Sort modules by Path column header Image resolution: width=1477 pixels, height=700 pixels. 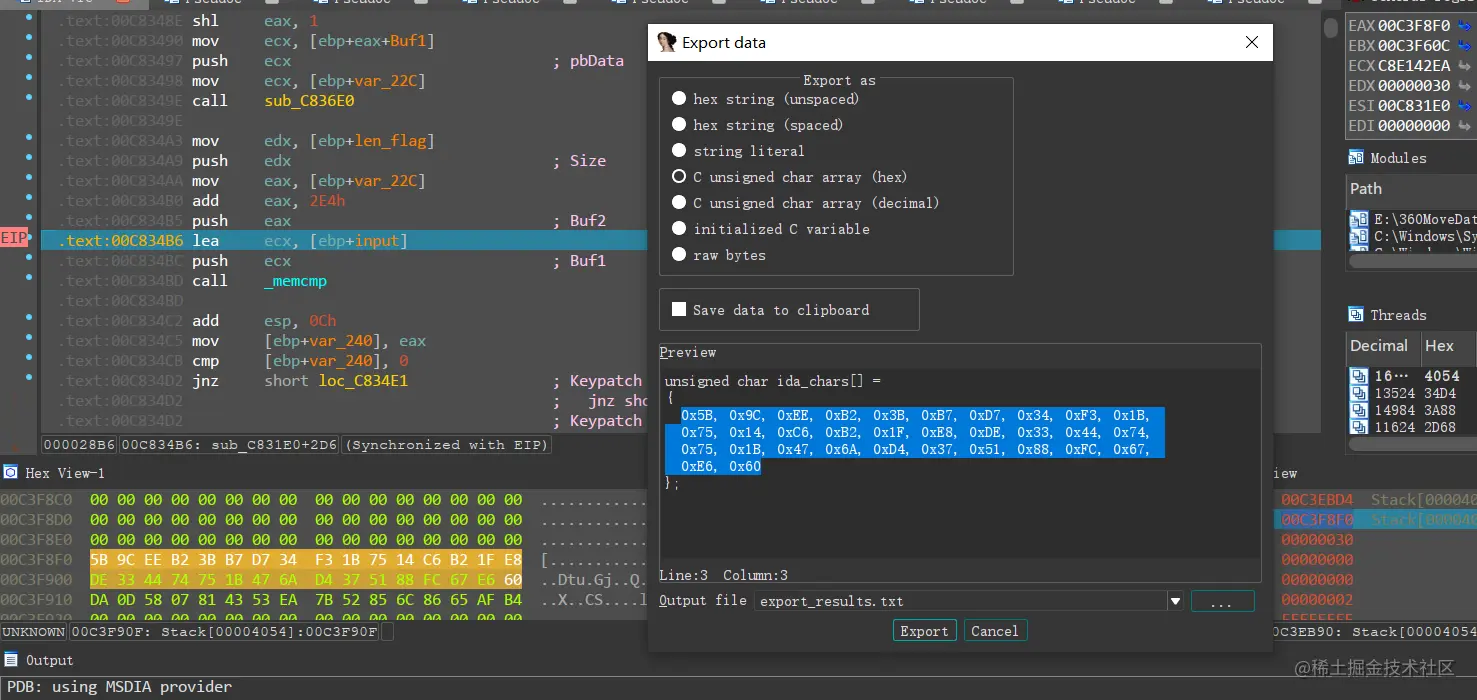click(x=1366, y=189)
